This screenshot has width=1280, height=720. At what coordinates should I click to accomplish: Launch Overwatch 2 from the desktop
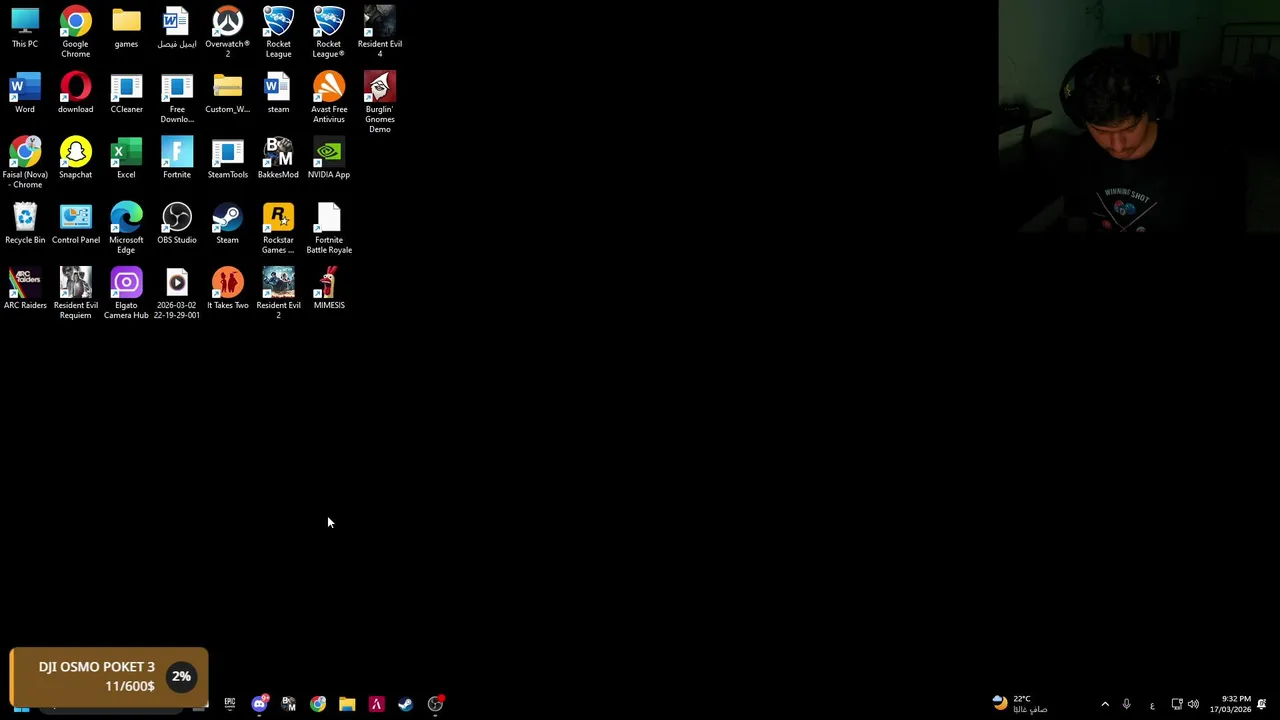click(x=227, y=31)
